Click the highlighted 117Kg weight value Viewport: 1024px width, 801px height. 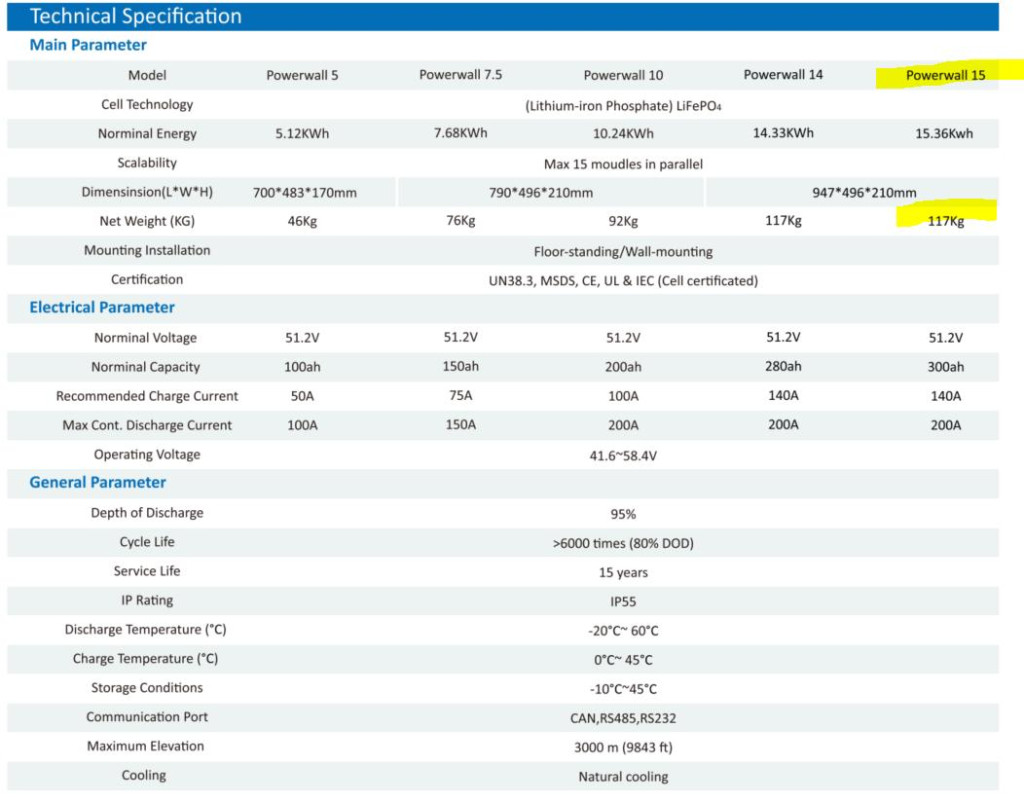pyautogui.click(x=945, y=222)
